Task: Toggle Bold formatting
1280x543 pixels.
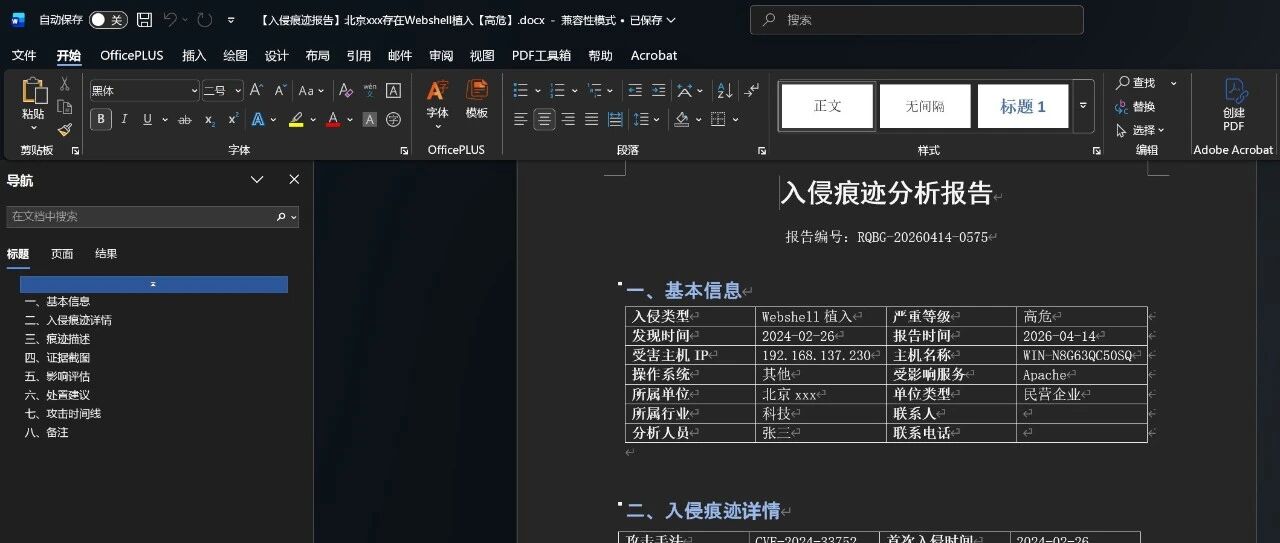Action: point(100,120)
